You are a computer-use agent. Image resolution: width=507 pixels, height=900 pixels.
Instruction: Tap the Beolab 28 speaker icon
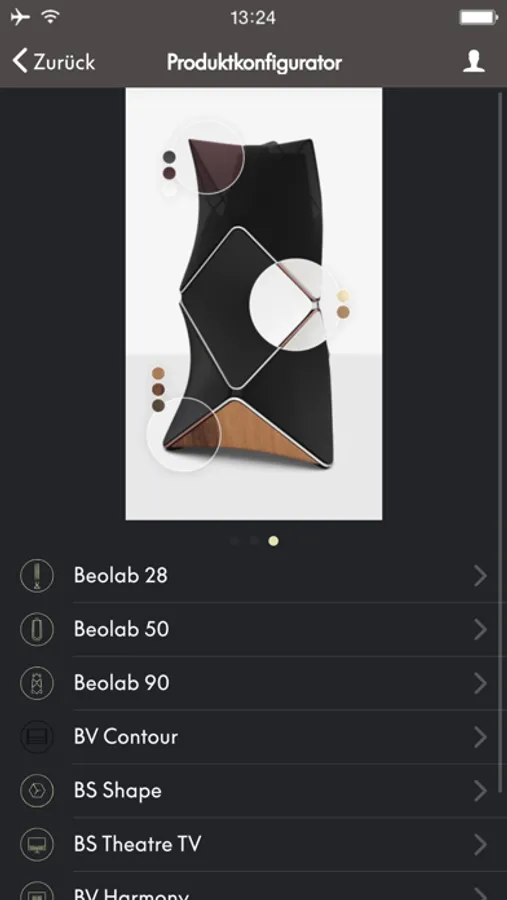click(37, 576)
